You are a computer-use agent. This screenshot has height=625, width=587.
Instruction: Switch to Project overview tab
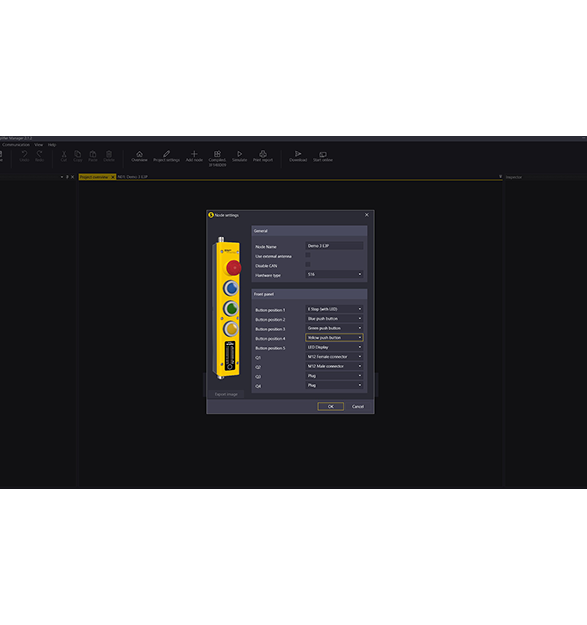coord(94,177)
